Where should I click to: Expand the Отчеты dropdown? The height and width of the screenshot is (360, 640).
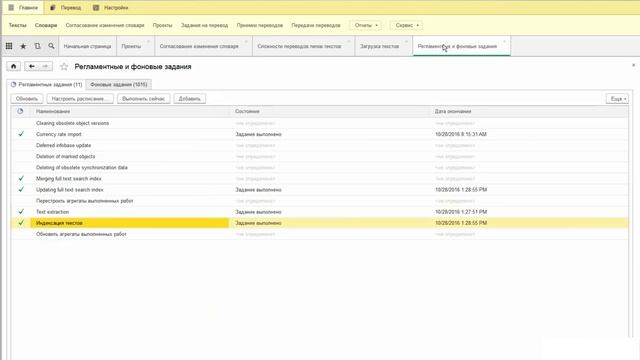click(x=366, y=25)
